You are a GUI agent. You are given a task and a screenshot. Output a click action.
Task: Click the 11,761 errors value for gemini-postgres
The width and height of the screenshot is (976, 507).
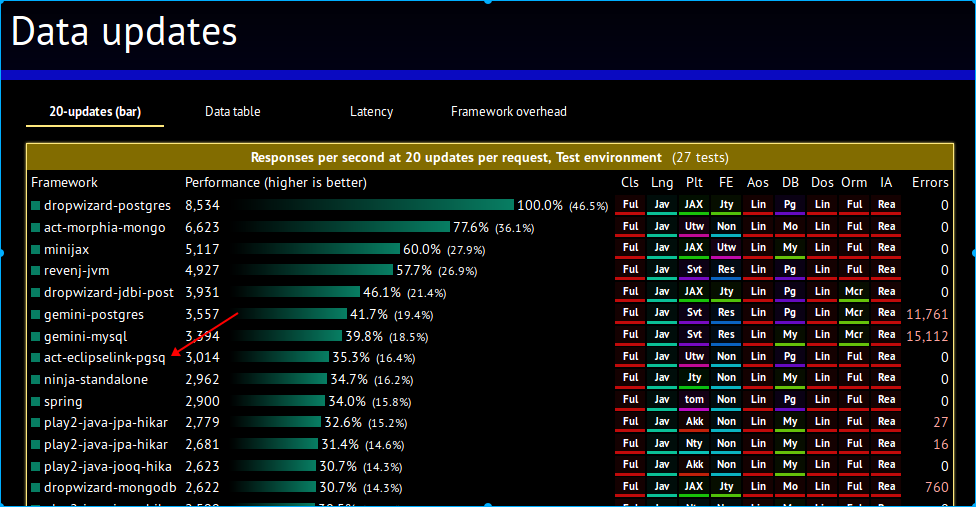click(x=927, y=314)
